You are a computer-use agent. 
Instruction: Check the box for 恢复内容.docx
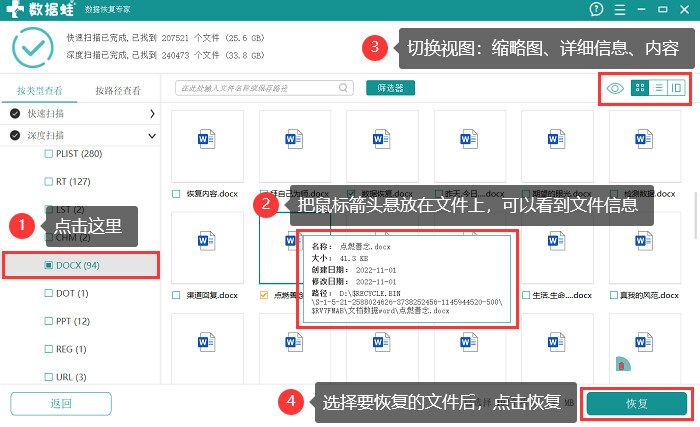pyautogui.click(x=176, y=194)
